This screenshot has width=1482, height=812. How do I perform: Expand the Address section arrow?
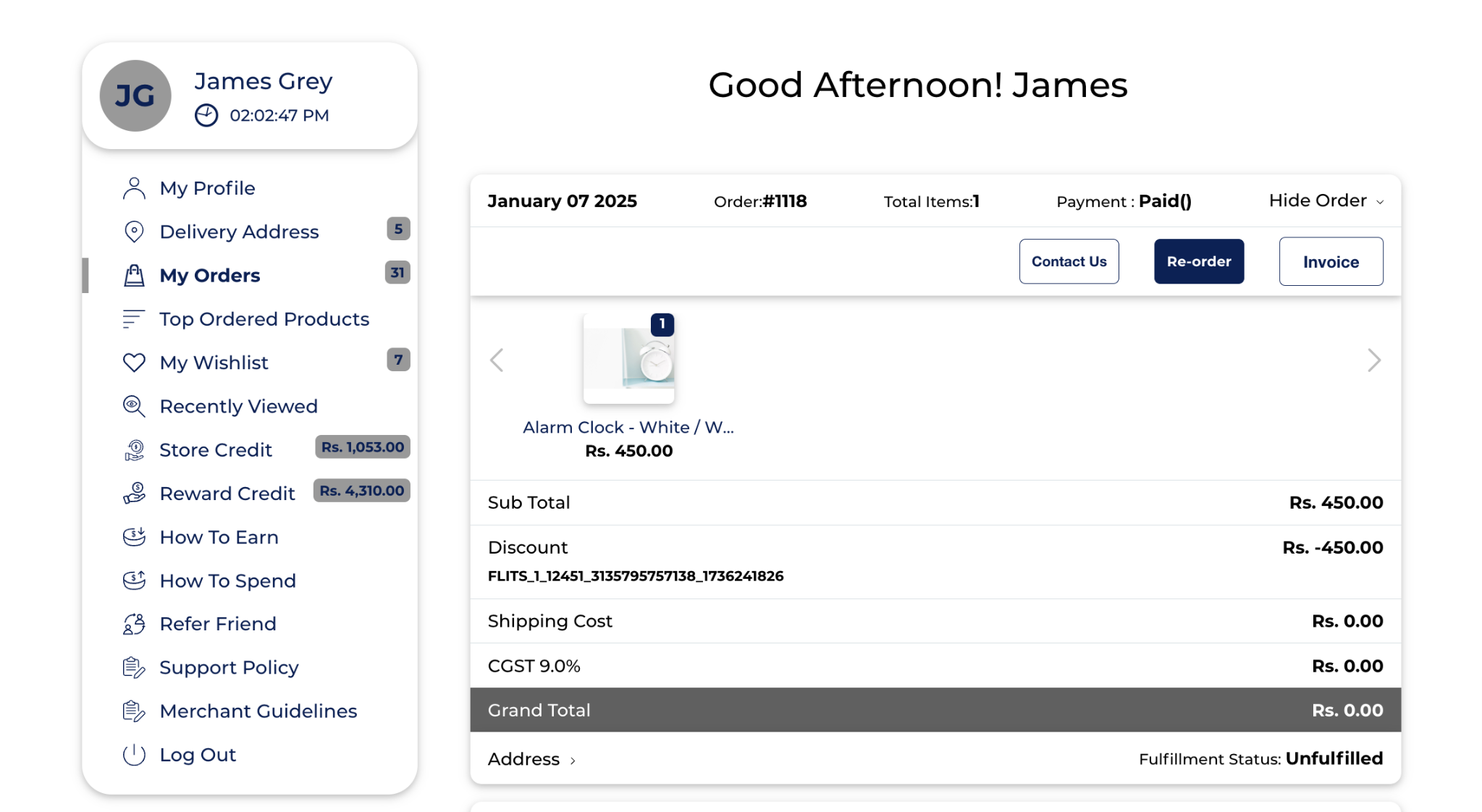click(x=573, y=761)
